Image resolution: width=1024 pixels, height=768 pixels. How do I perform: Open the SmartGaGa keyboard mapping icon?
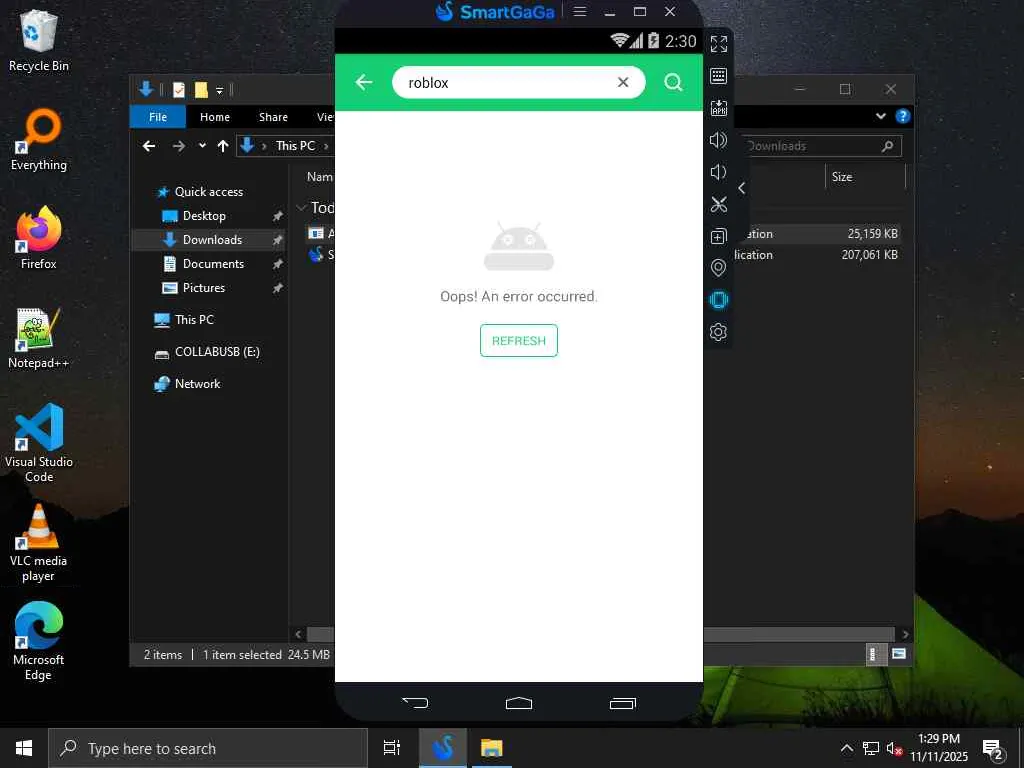click(x=718, y=76)
